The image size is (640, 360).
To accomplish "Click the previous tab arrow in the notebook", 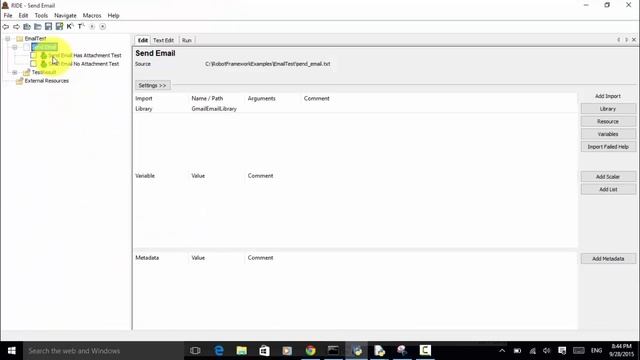I will 619,40.
